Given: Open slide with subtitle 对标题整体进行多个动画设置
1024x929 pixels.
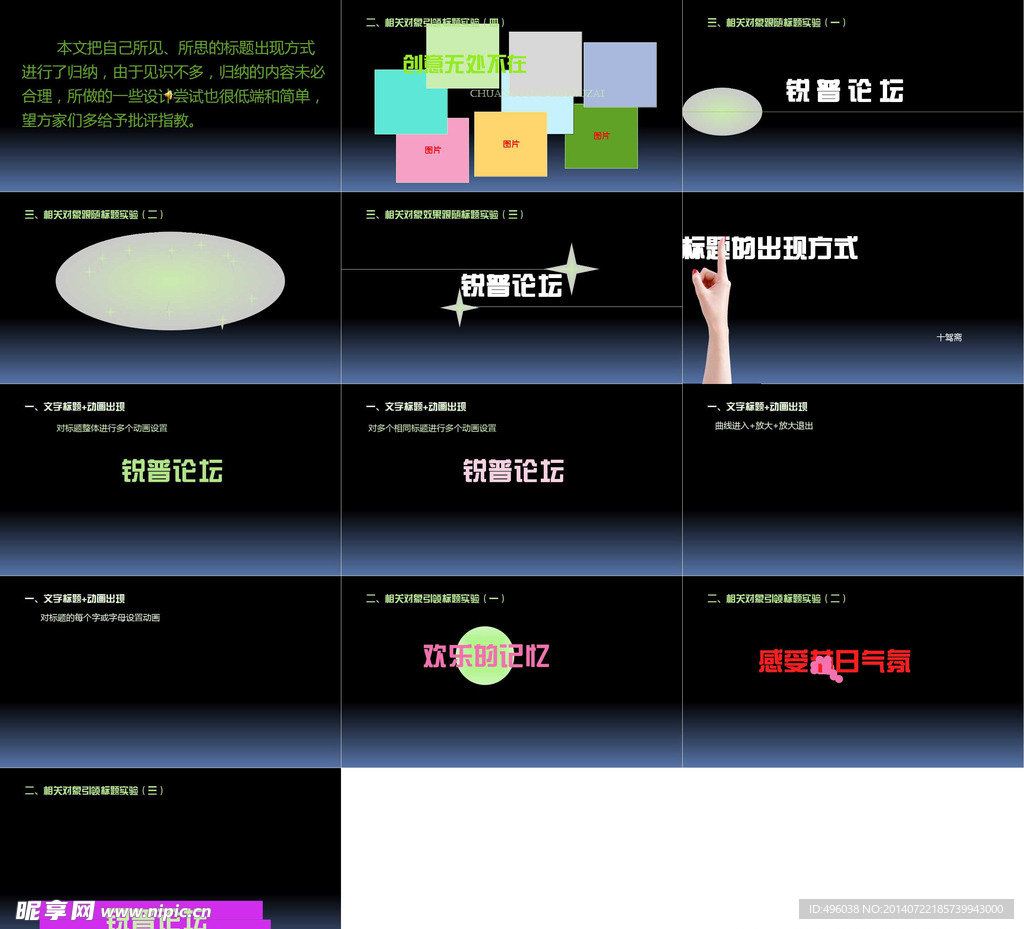Looking at the screenshot, I should pos(170,480).
